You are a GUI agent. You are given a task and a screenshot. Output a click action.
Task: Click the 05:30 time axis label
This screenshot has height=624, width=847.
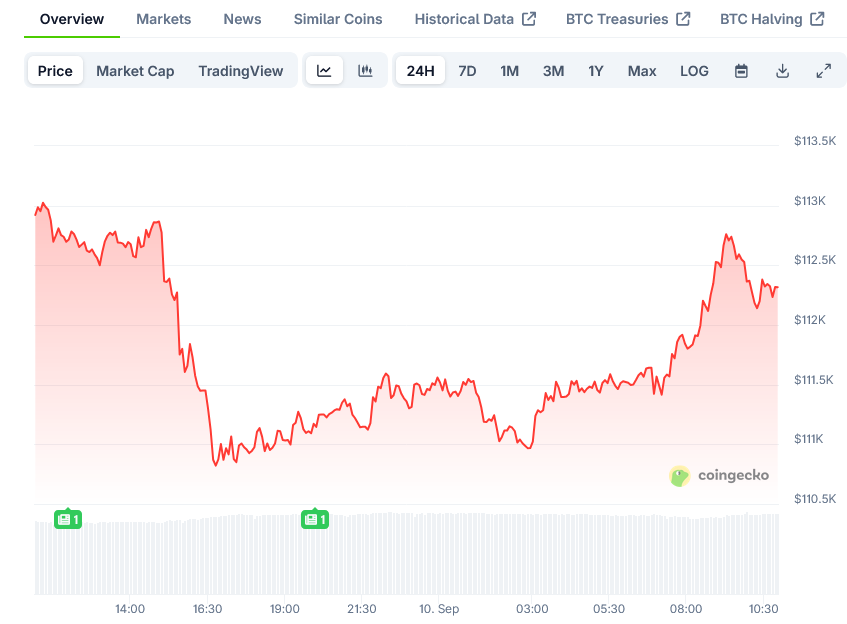tap(609, 609)
